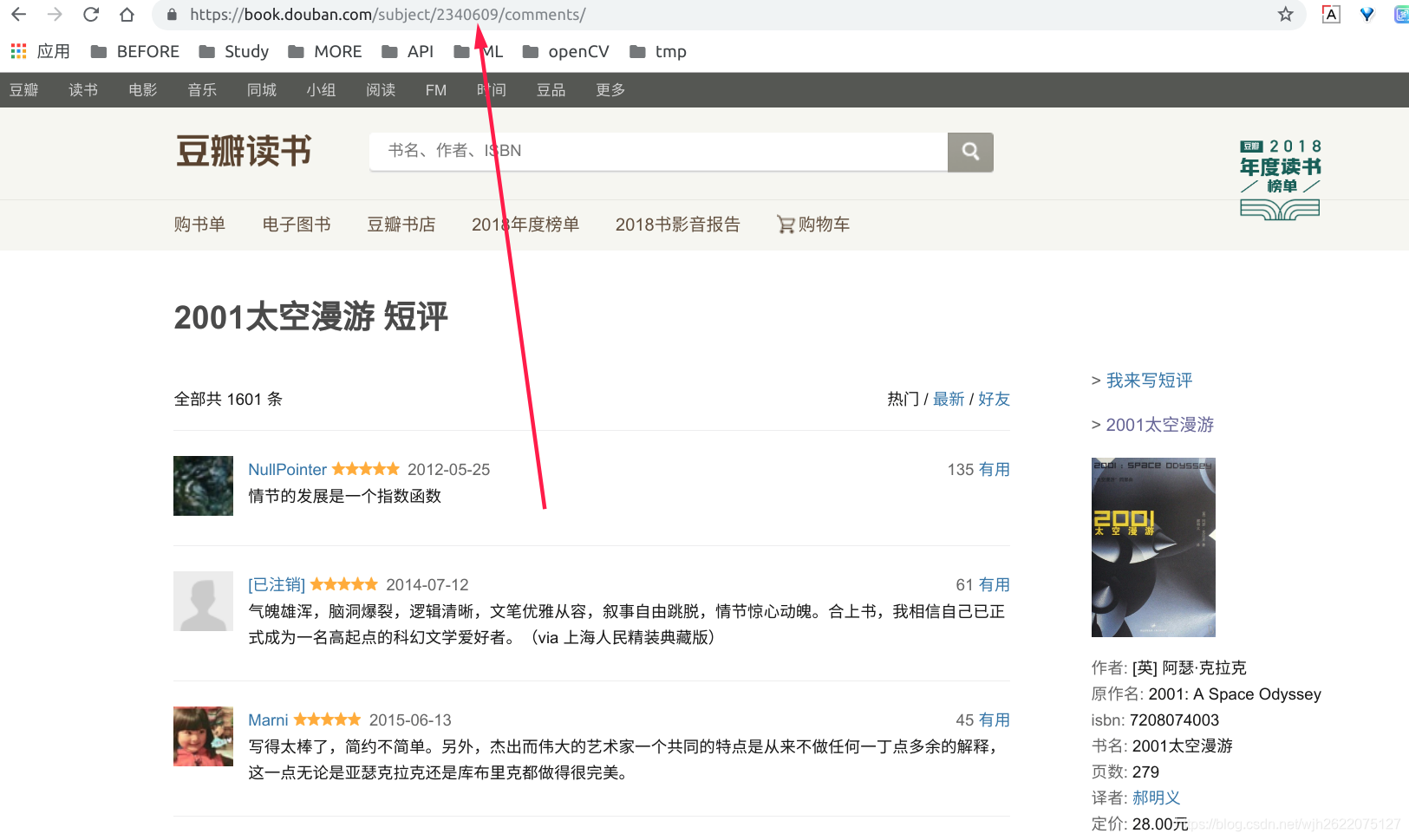Image resolution: width=1409 pixels, height=840 pixels.
Task: Open 电影 in the top nav bar
Action: (x=143, y=90)
